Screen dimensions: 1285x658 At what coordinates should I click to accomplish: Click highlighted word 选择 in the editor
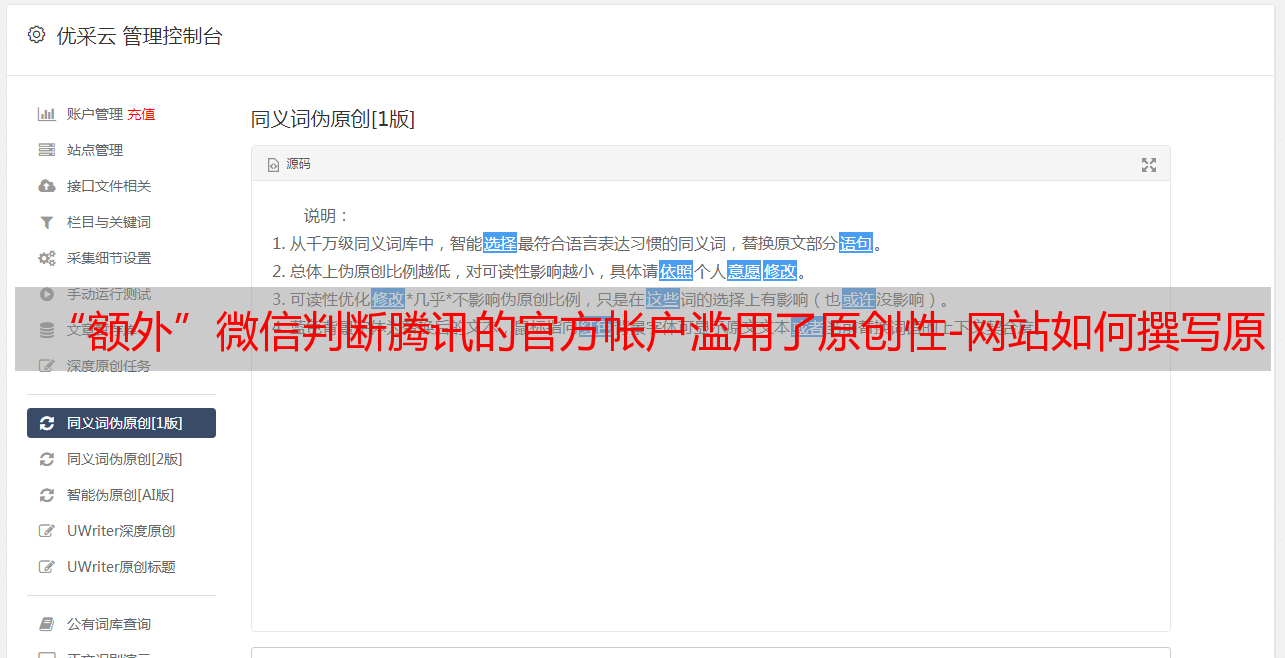coord(500,243)
